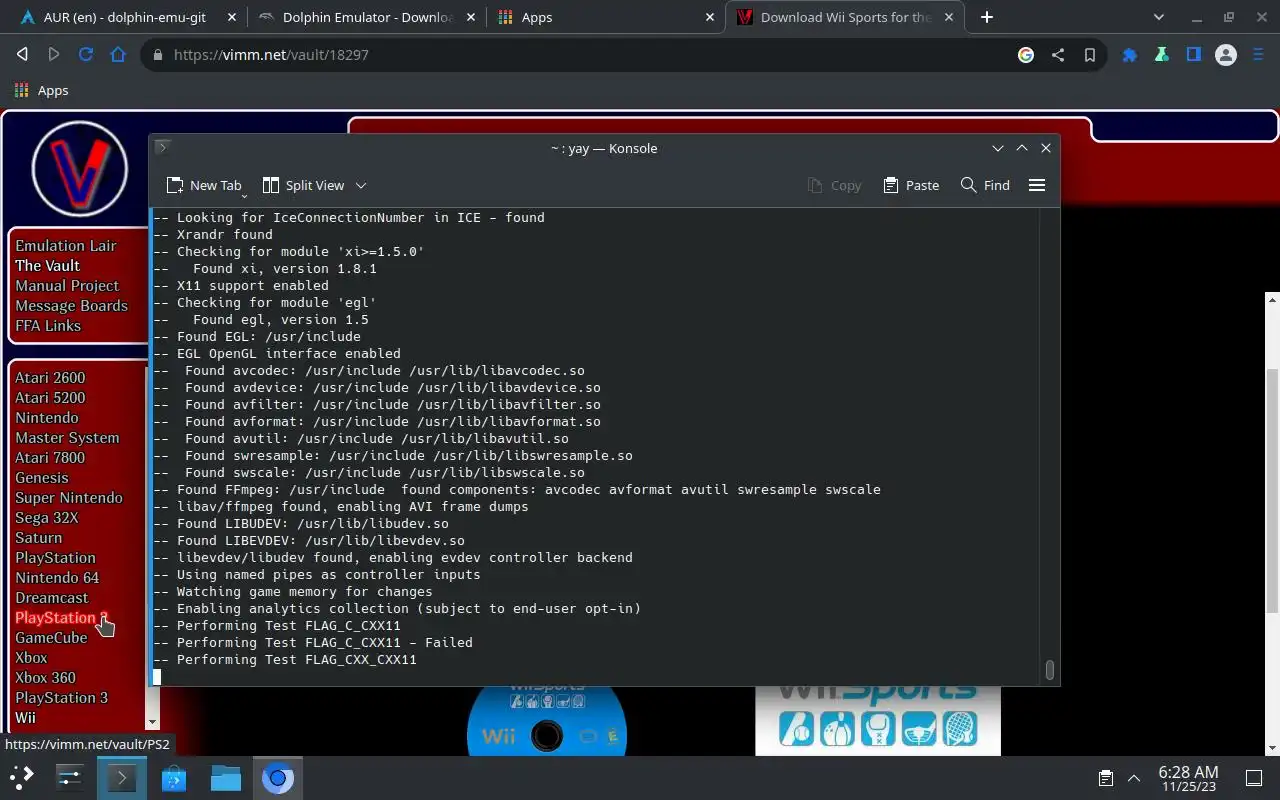Select Super Nintendo link
The width and height of the screenshot is (1280, 800).
(x=69, y=497)
